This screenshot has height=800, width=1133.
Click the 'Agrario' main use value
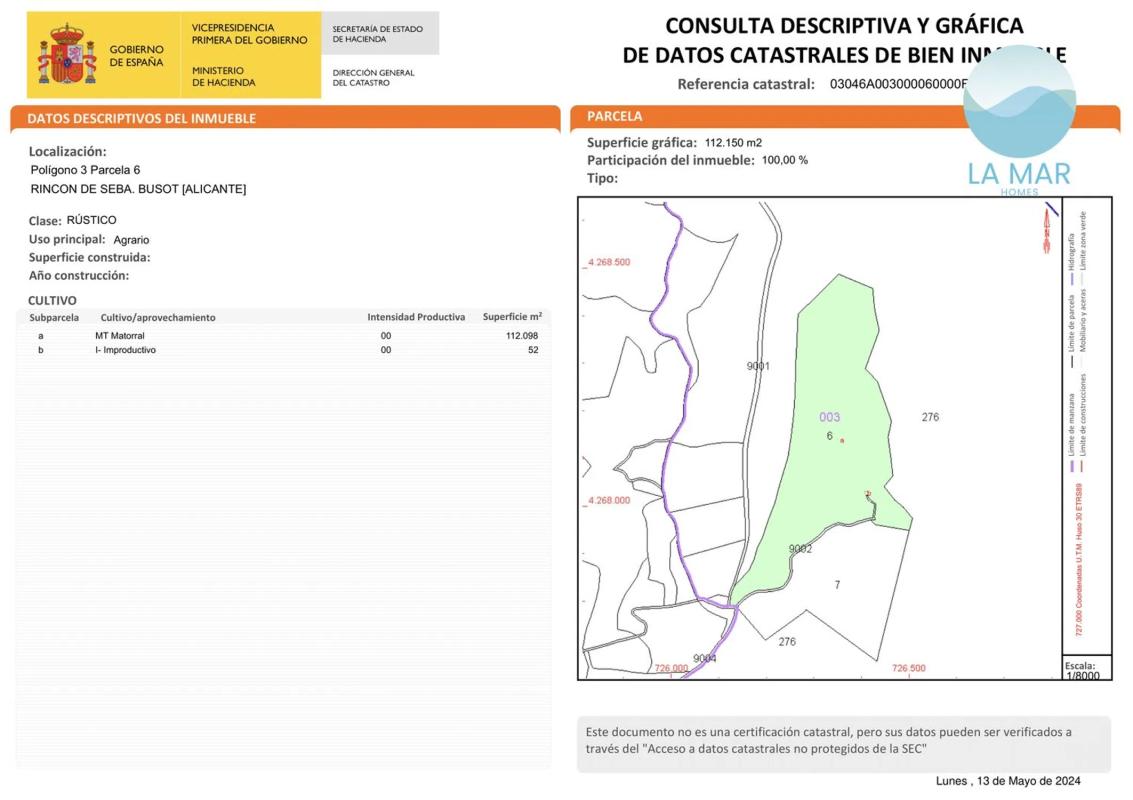point(132,240)
